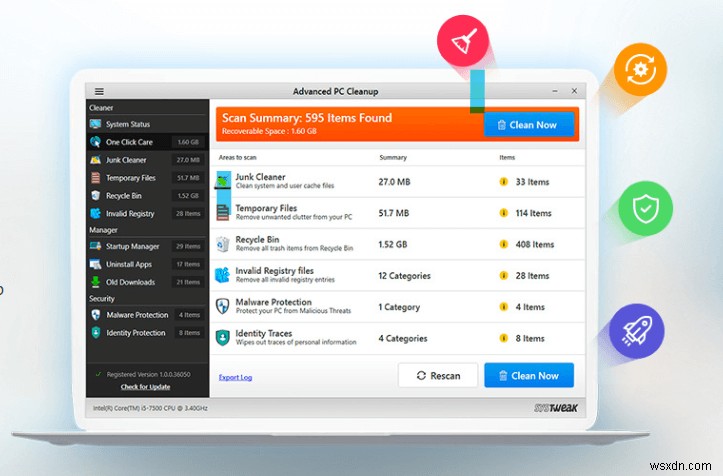Open Uninstall Apps in sidebar
Image resolution: width=723 pixels, height=476 pixels.
pos(147,264)
